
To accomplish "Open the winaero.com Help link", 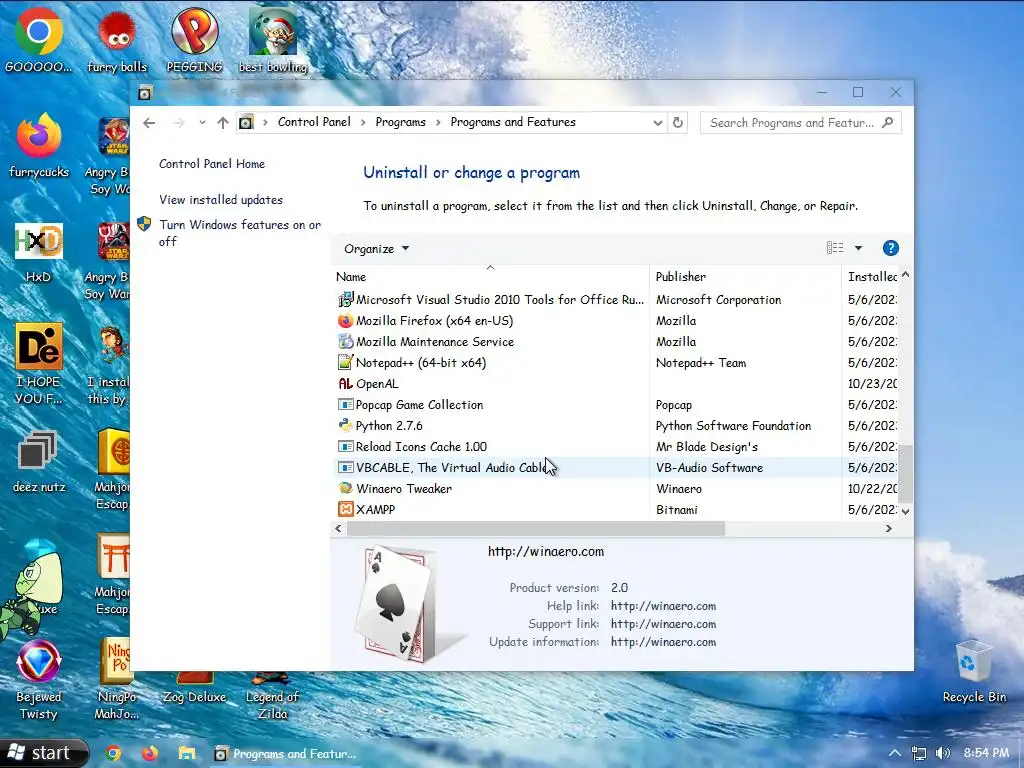I will point(663,606).
